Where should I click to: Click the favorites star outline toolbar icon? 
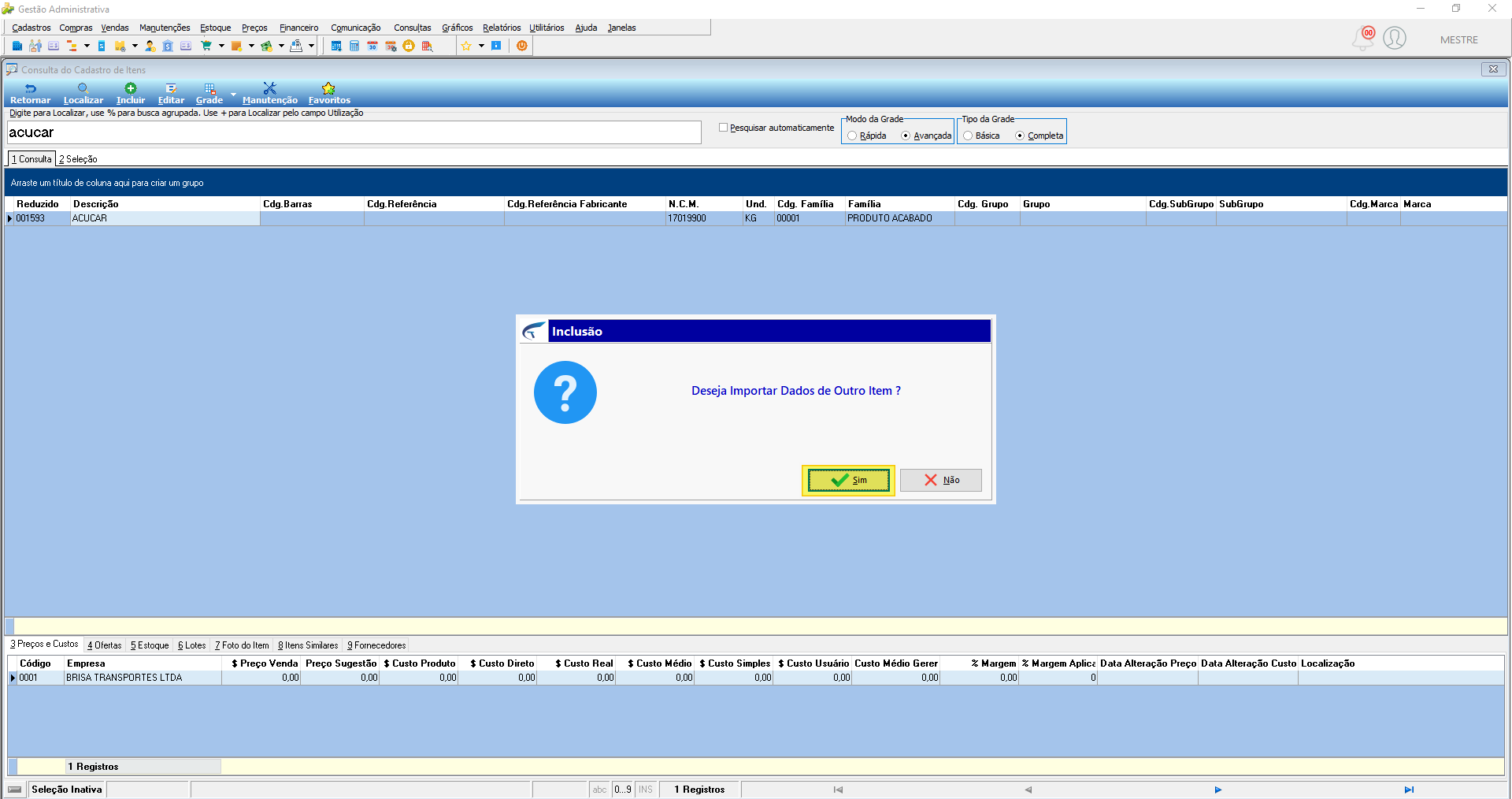pos(466,46)
